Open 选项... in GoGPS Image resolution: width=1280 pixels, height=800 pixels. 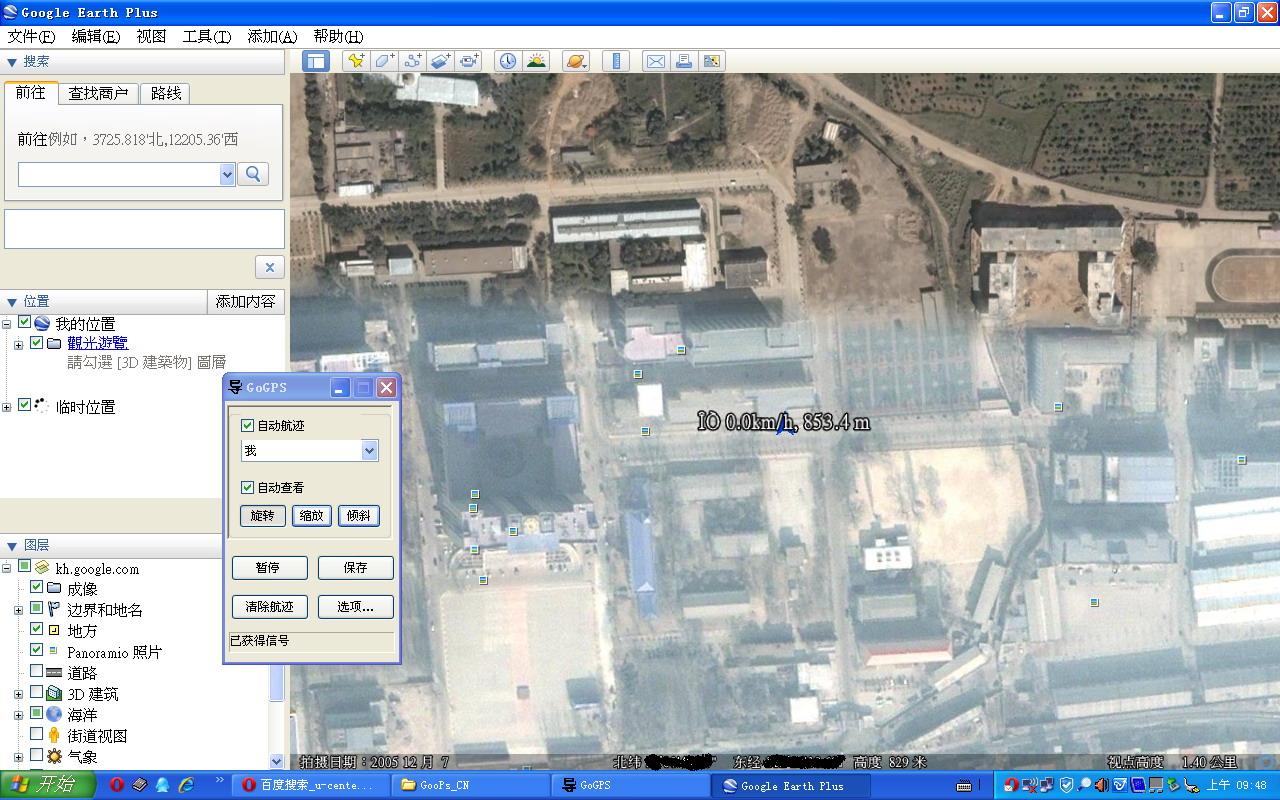click(355, 606)
